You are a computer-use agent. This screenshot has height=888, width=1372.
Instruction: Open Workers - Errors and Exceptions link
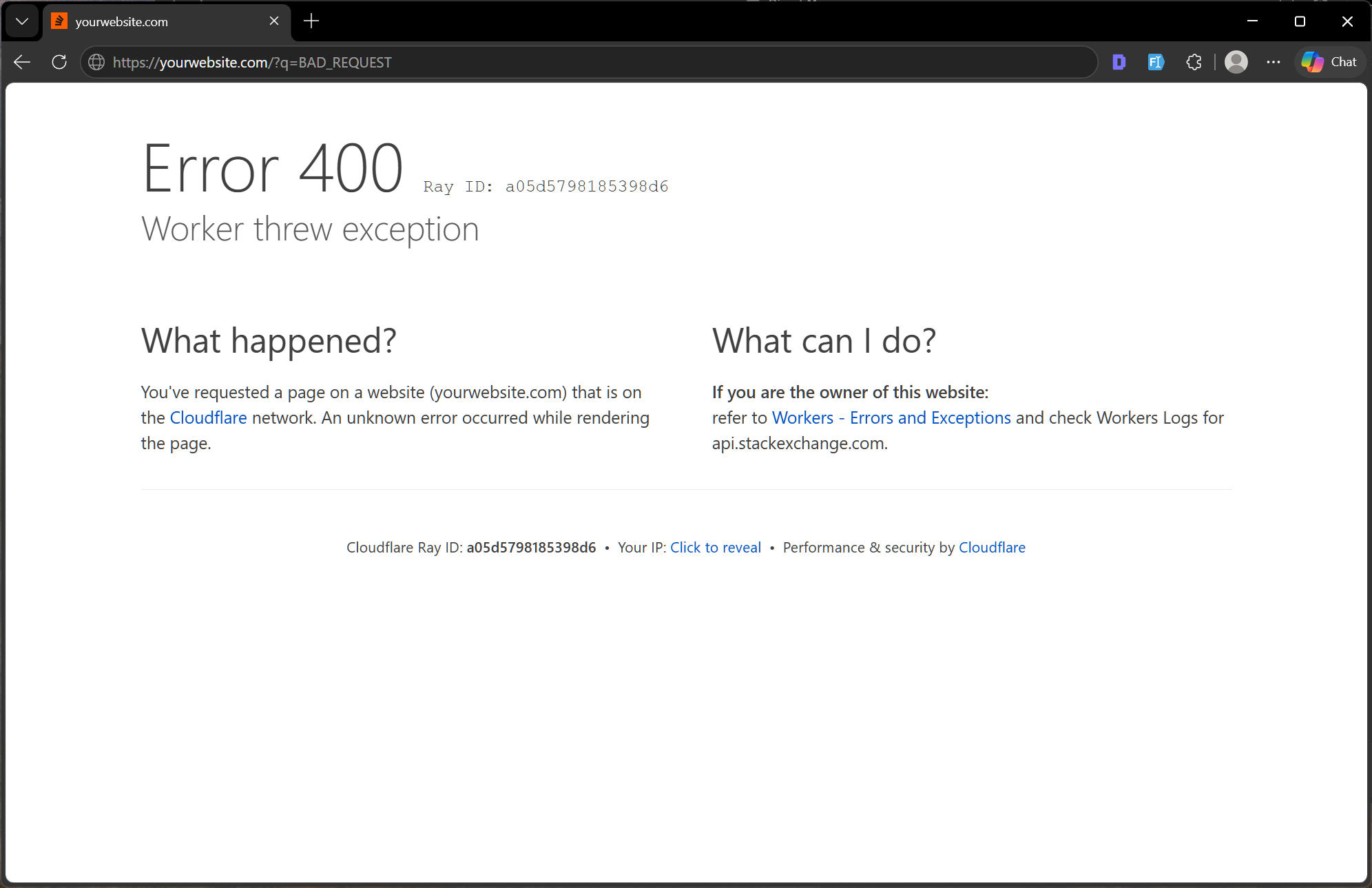pyautogui.click(x=891, y=417)
